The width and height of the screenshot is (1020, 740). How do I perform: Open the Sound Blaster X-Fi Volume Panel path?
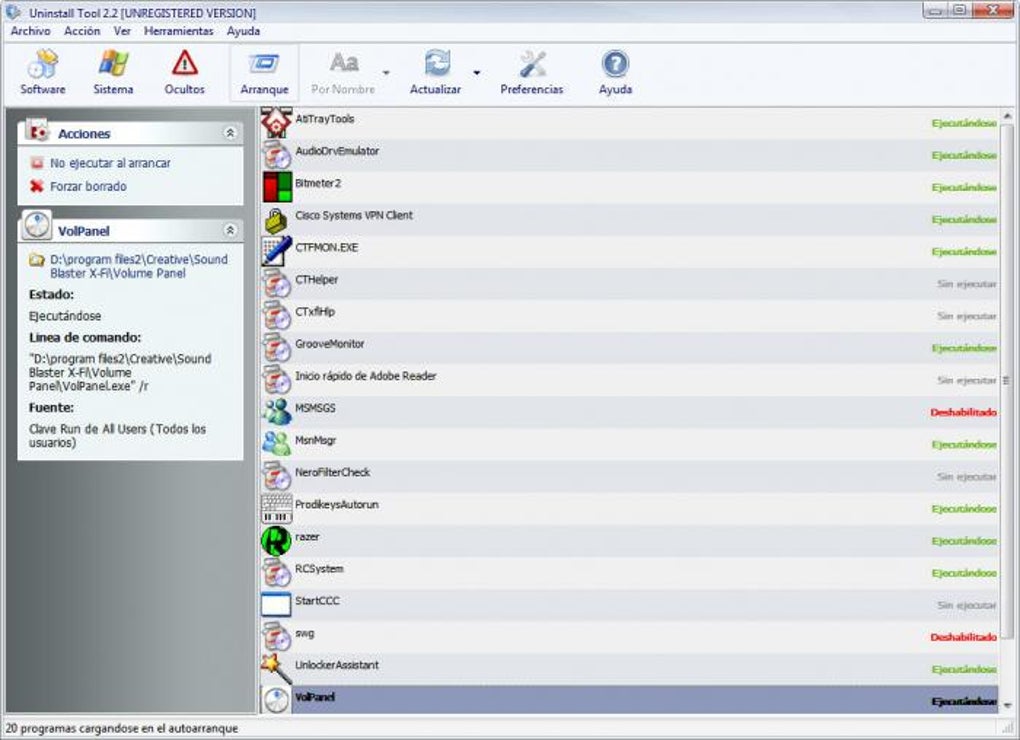(139, 267)
